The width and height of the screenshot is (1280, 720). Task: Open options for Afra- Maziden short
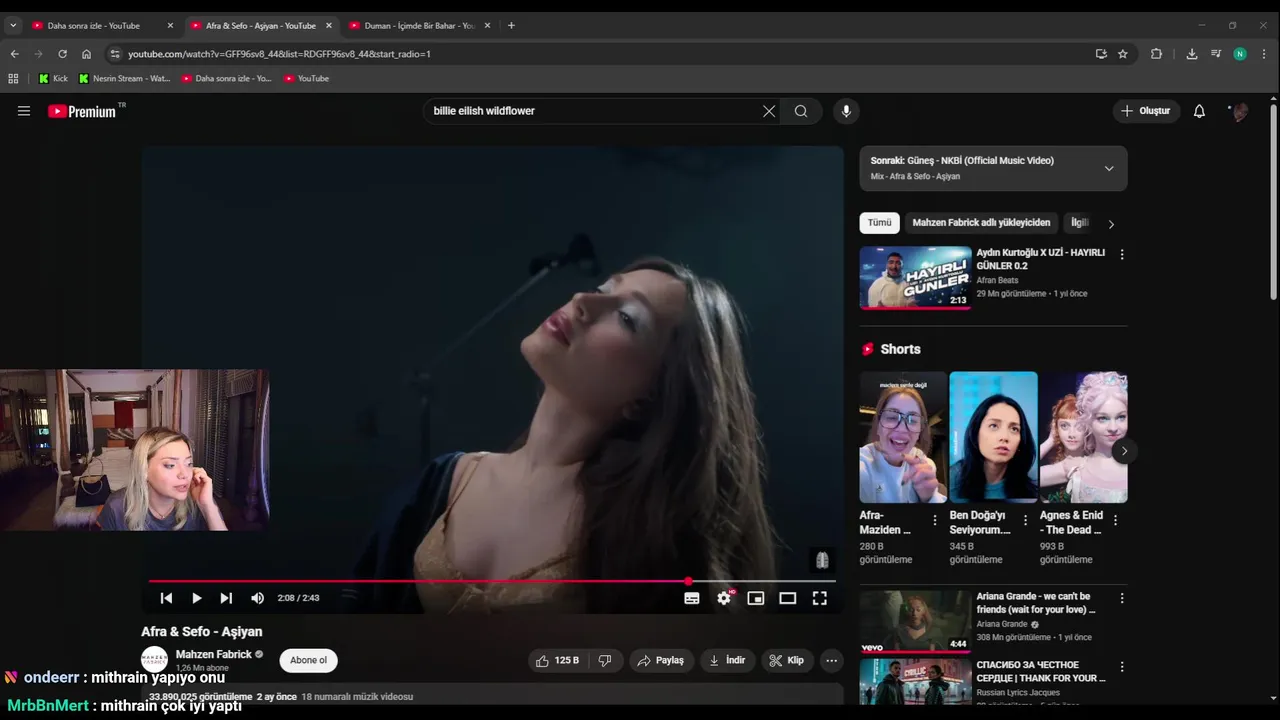pos(935,520)
